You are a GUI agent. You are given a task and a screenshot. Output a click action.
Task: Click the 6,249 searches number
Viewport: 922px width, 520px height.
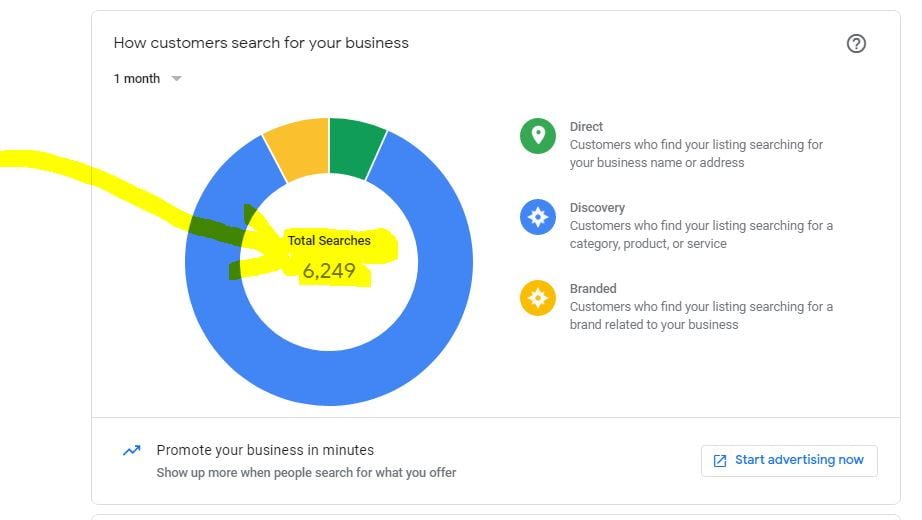pos(329,270)
